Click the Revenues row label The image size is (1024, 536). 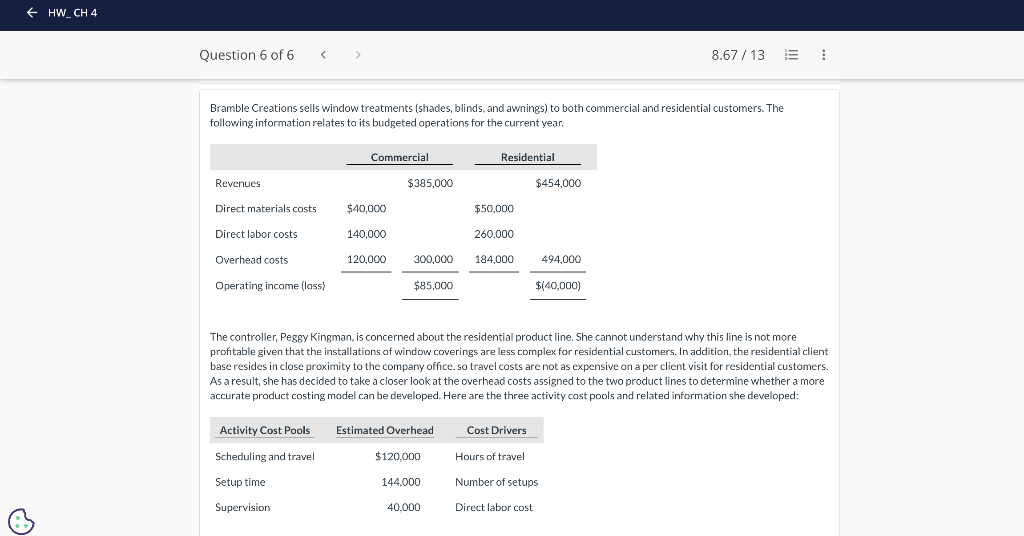[238, 183]
